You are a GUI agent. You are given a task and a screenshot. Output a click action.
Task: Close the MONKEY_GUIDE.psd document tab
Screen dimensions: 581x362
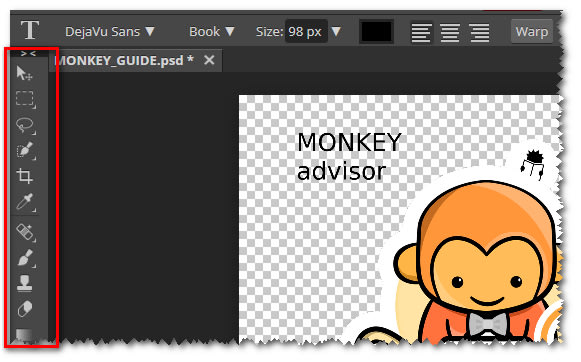[x=209, y=60]
